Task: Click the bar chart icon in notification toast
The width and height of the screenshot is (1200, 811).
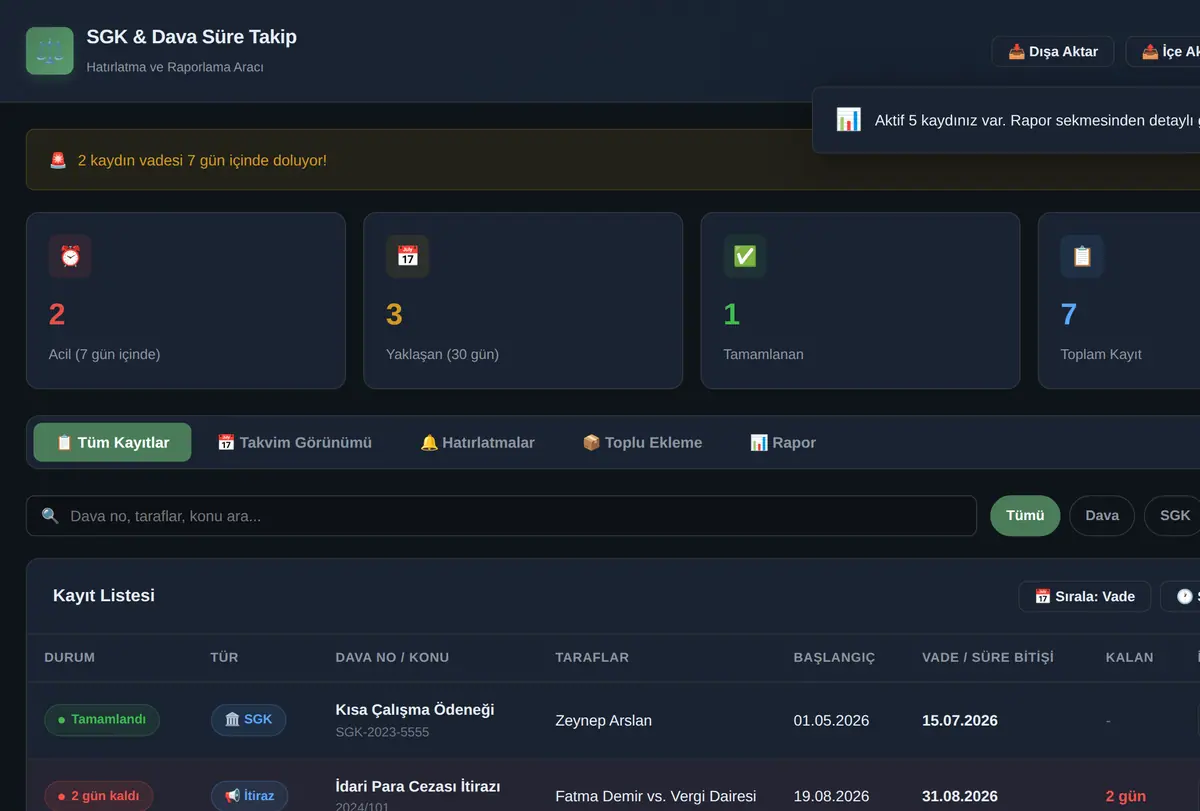Action: (x=848, y=120)
